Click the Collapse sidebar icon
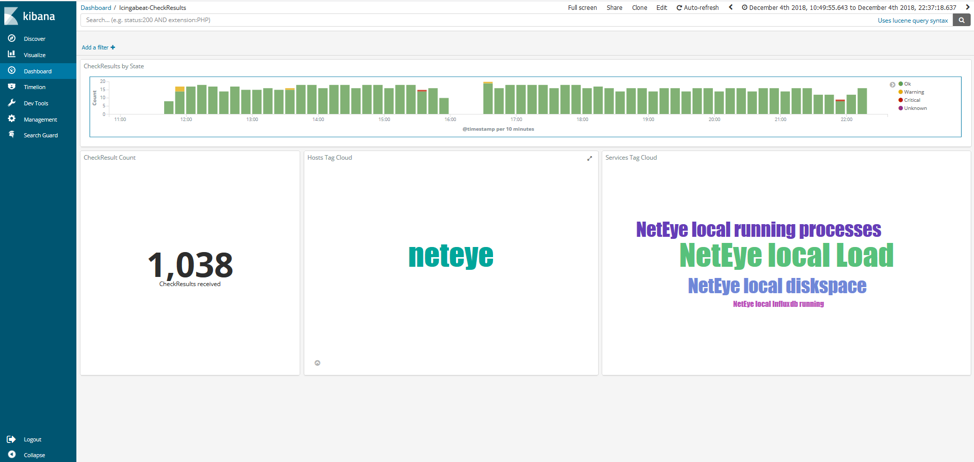Screen dimensions: 974x462 [11, 455]
